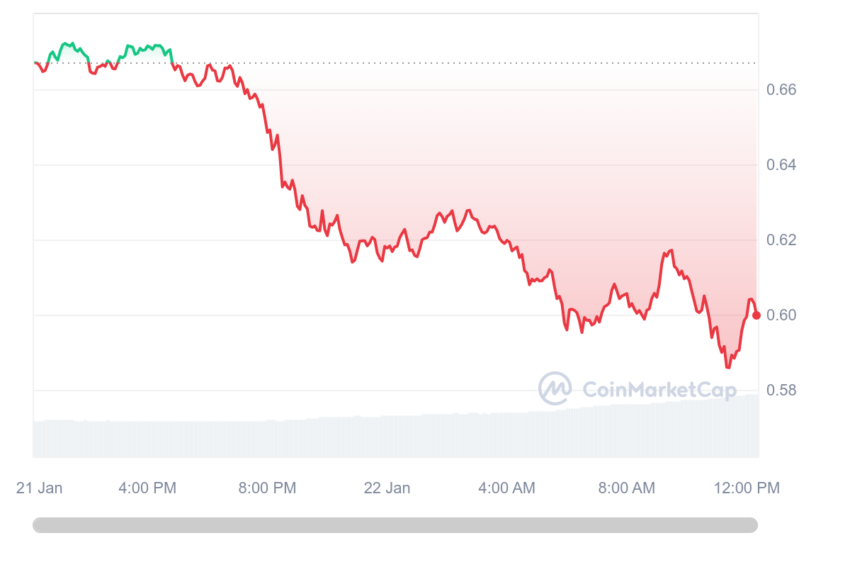Select the 4:00 PM time label
Image resolution: width=850 pixels, height=567 pixels.
(147, 488)
